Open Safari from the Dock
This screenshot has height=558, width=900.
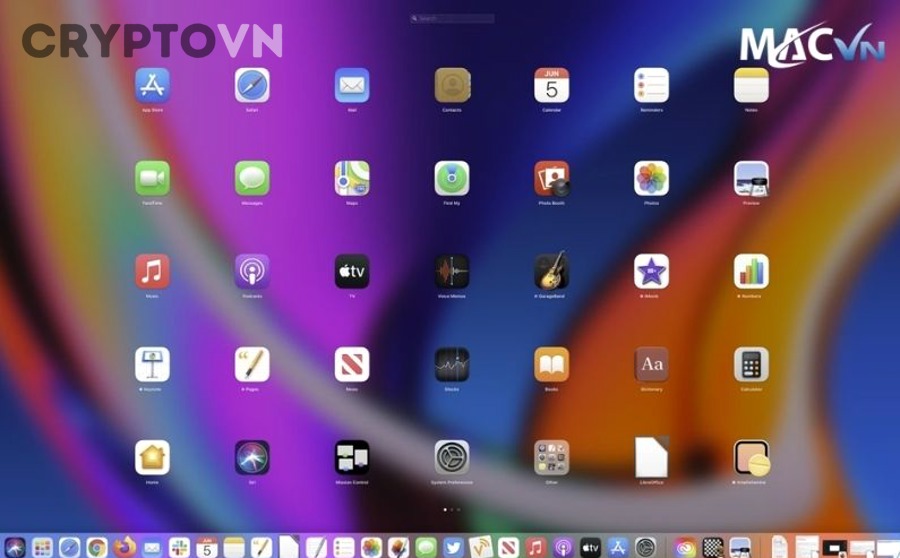(69, 548)
